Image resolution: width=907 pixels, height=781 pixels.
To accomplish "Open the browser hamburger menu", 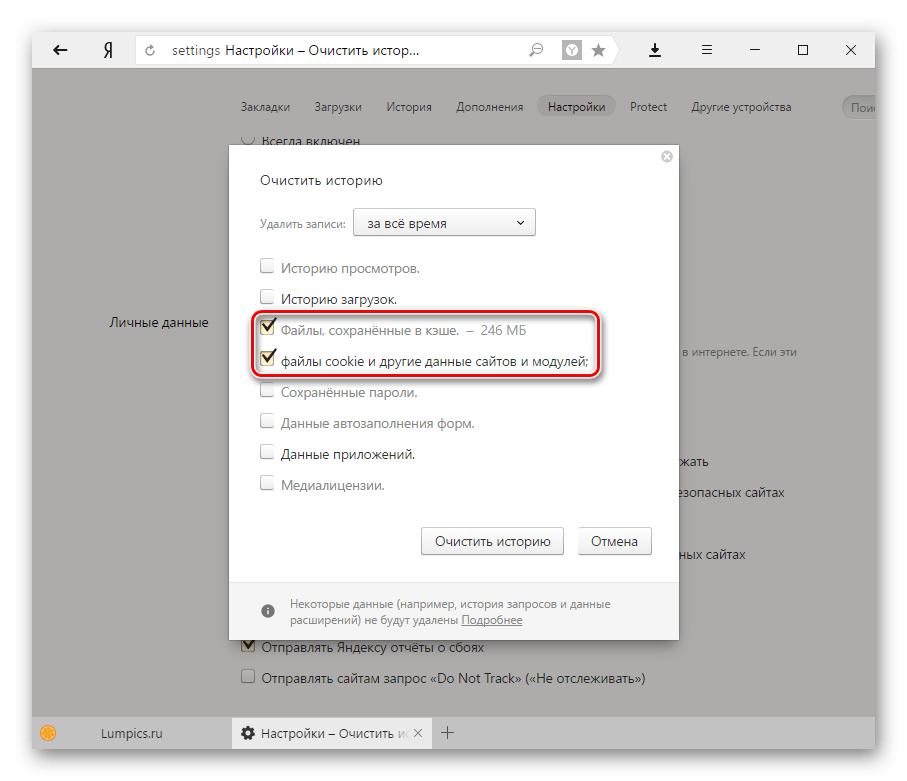I will [x=707, y=50].
